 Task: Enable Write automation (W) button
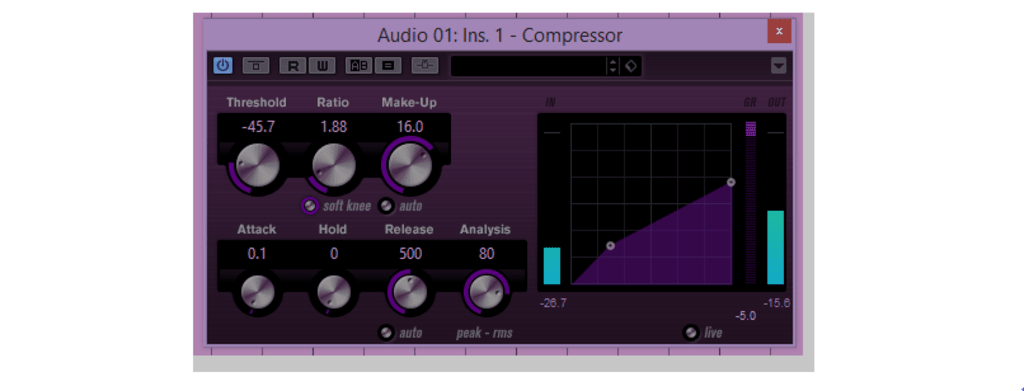coord(322,66)
